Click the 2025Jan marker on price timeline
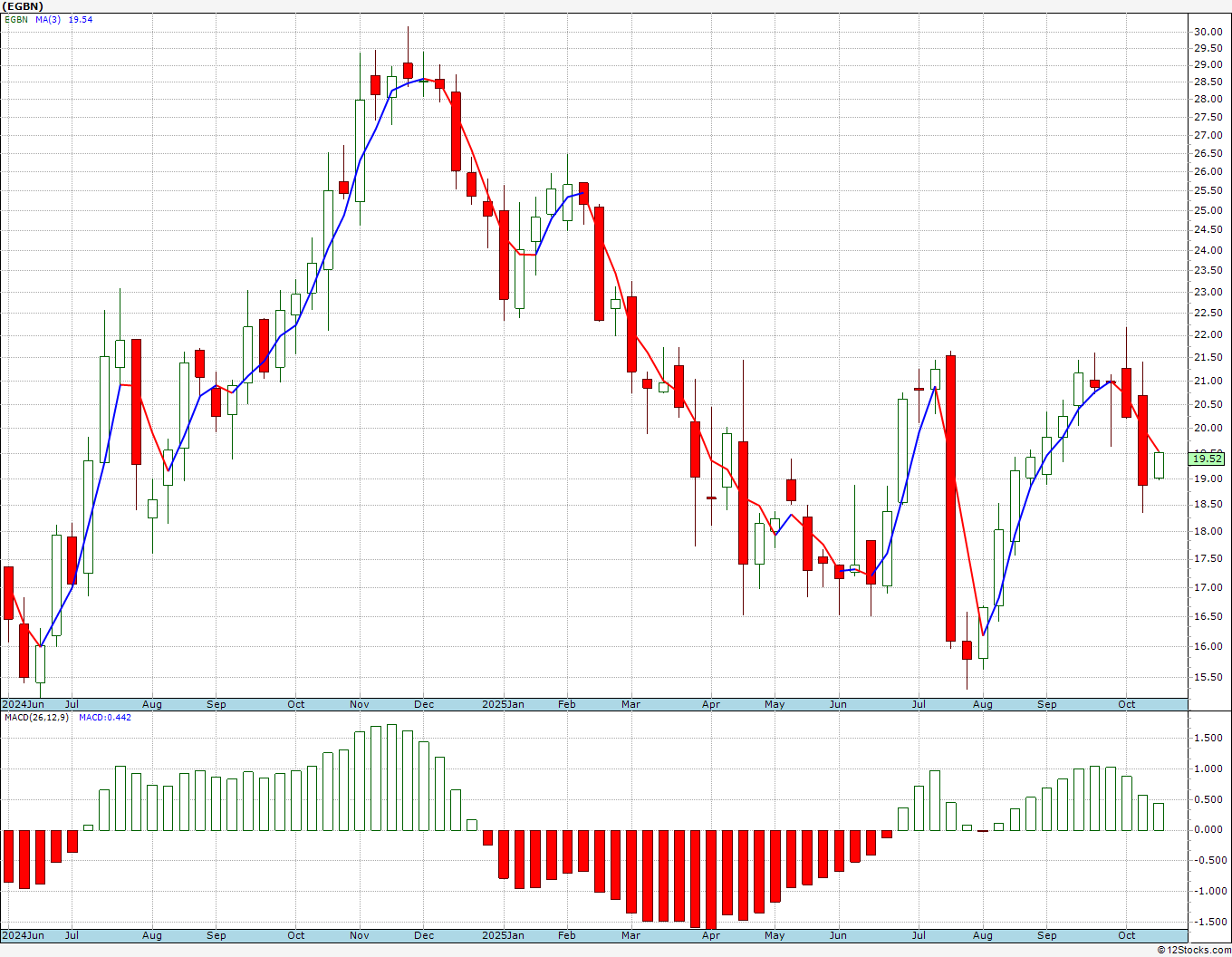This screenshot has width=1232, height=957. [x=503, y=704]
